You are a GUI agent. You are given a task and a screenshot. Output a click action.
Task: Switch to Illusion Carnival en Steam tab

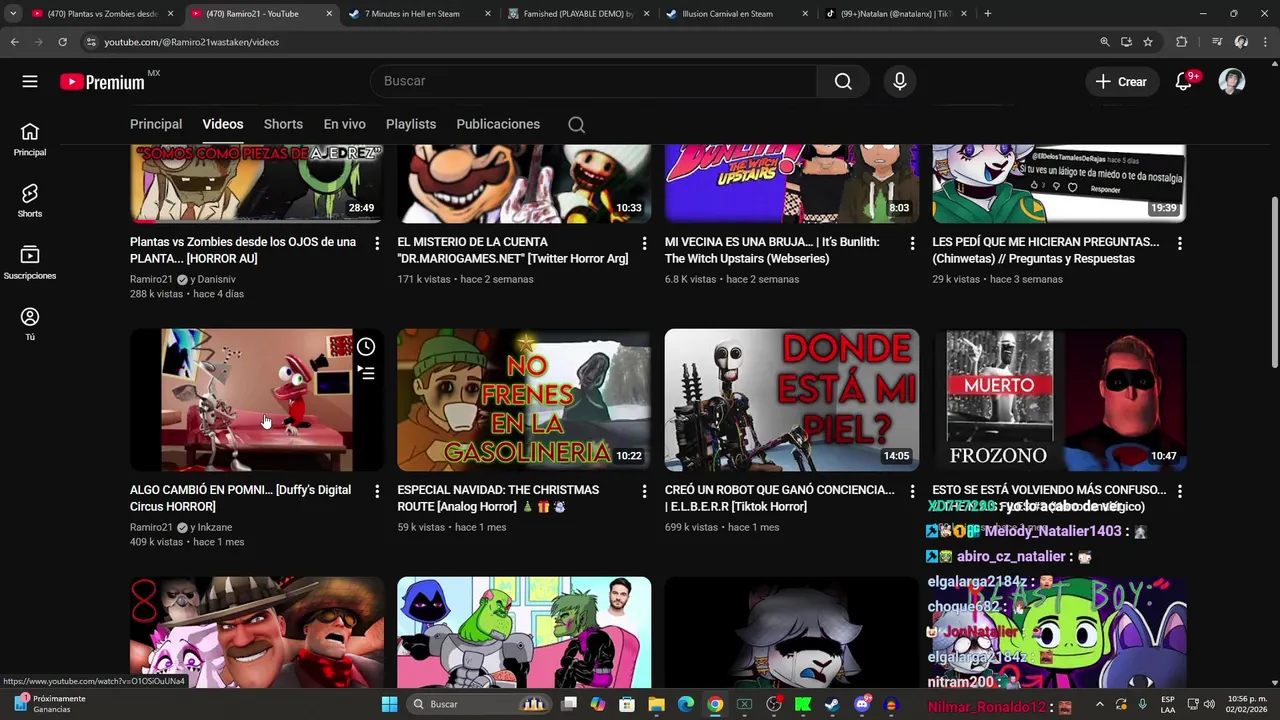(735, 14)
